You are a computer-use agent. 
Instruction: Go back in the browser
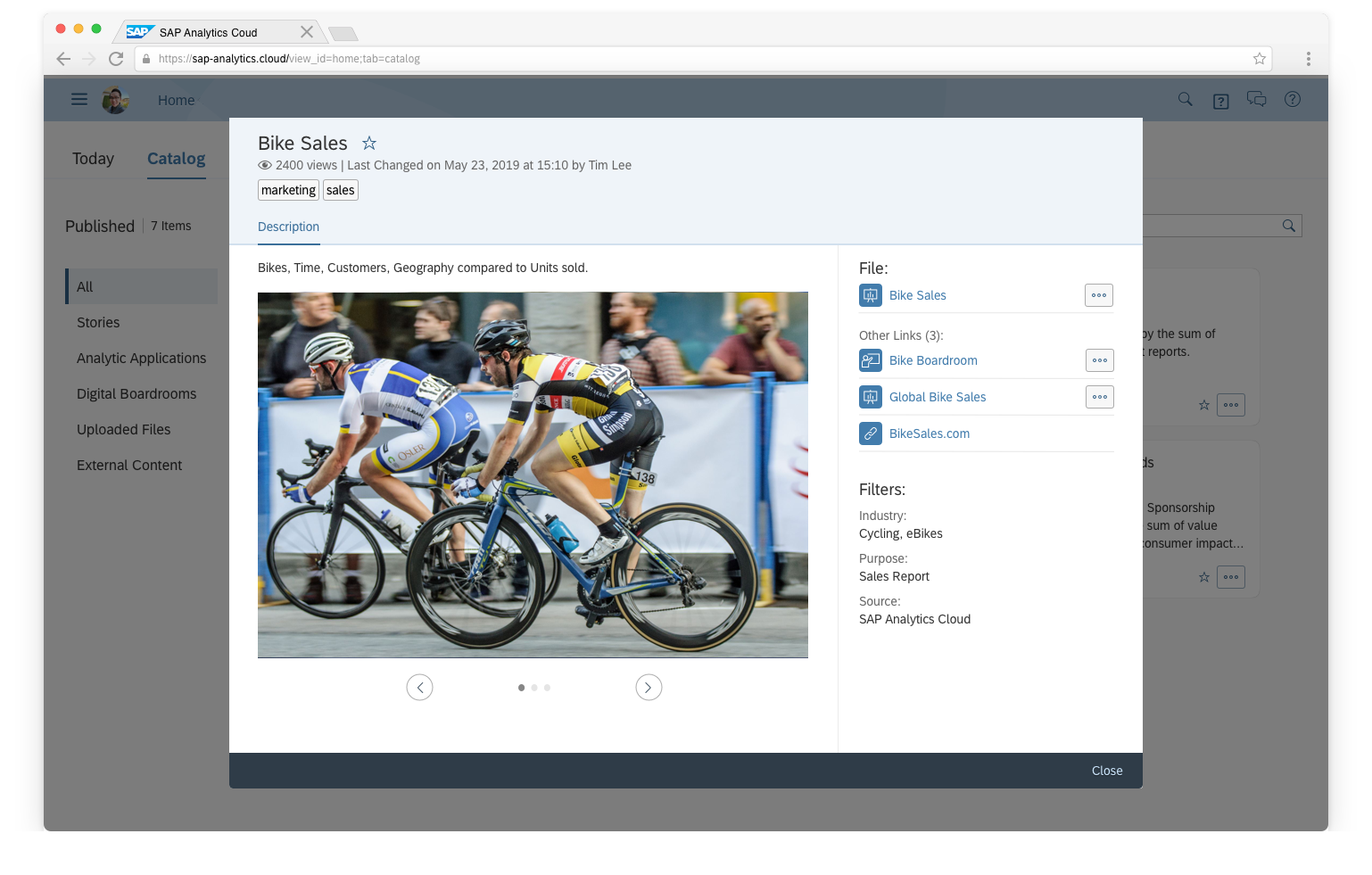pos(63,59)
